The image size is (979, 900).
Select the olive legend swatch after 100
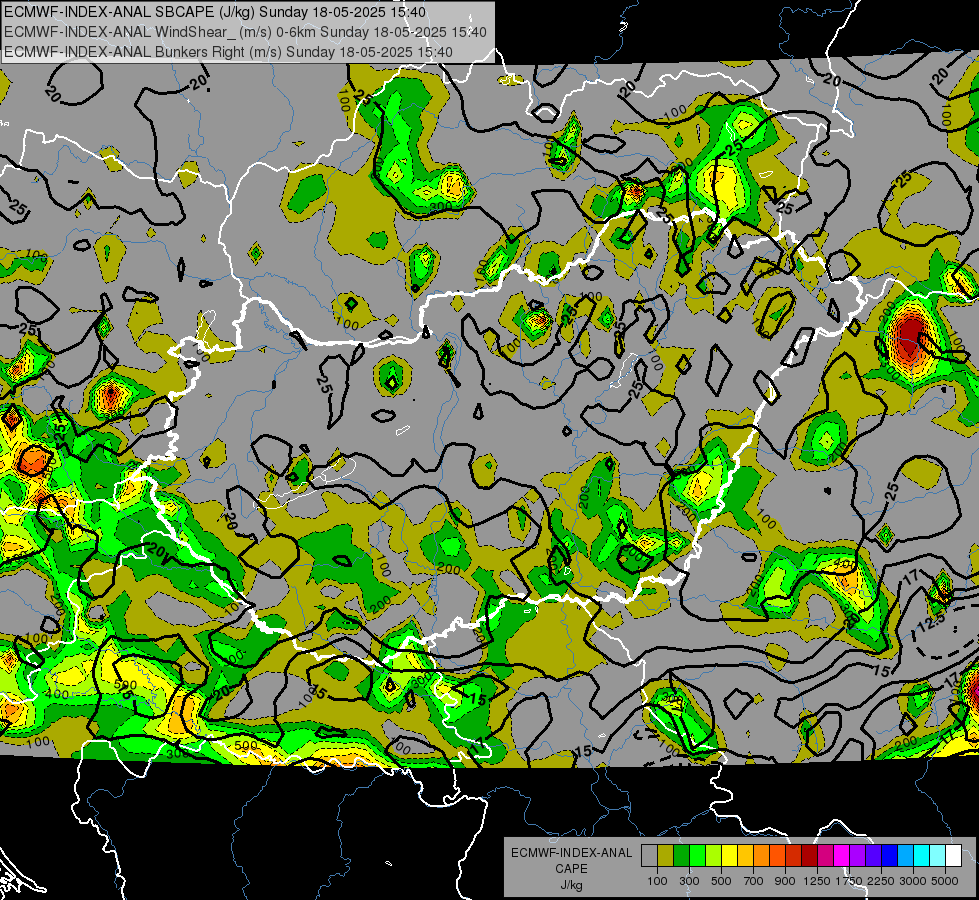tap(665, 856)
